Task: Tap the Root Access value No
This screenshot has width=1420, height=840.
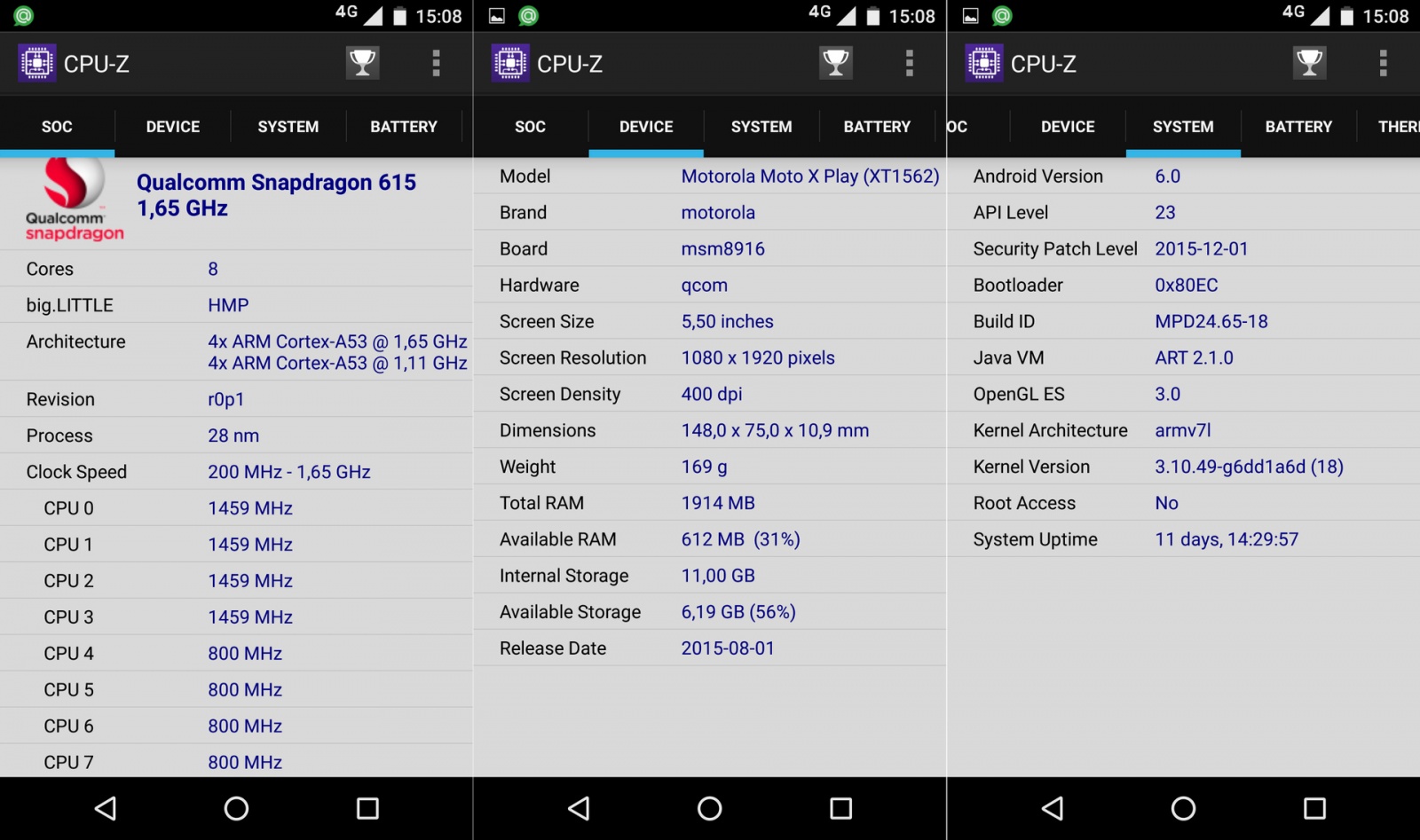Action: 1166,503
